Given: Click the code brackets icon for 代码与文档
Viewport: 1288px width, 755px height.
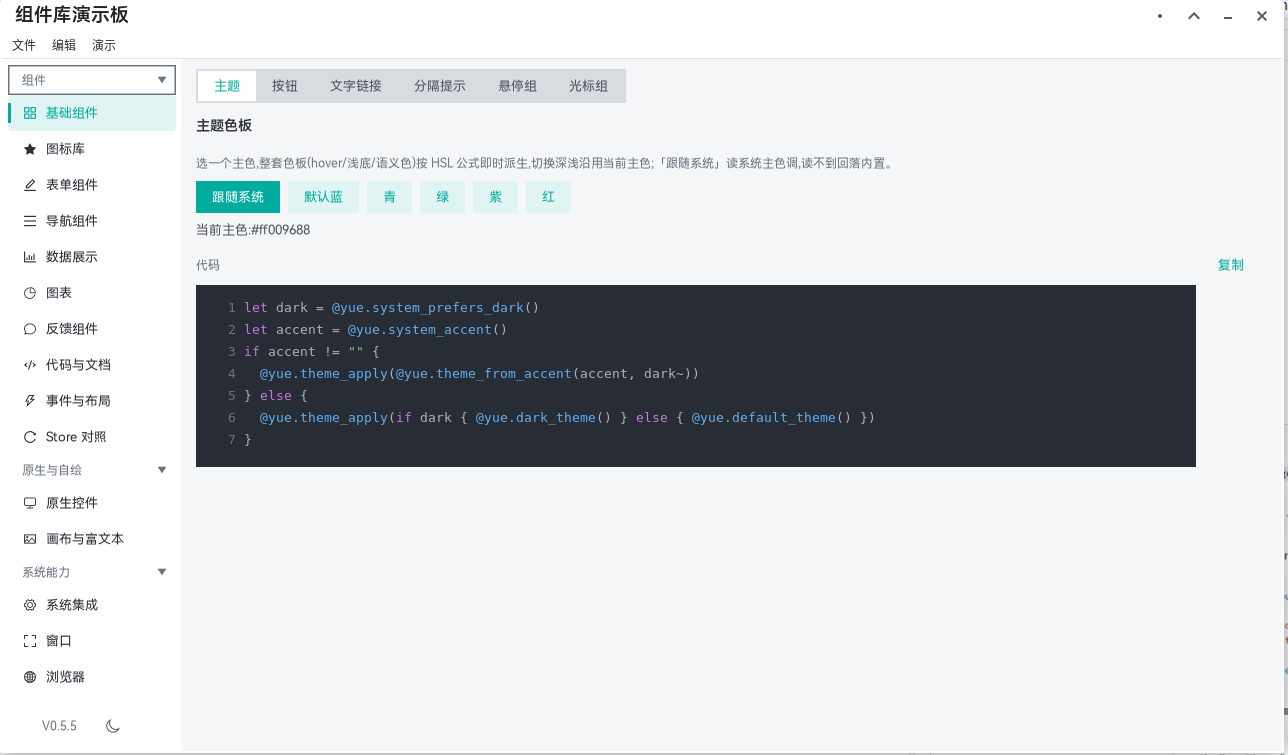Looking at the screenshot, I should 30,365.
